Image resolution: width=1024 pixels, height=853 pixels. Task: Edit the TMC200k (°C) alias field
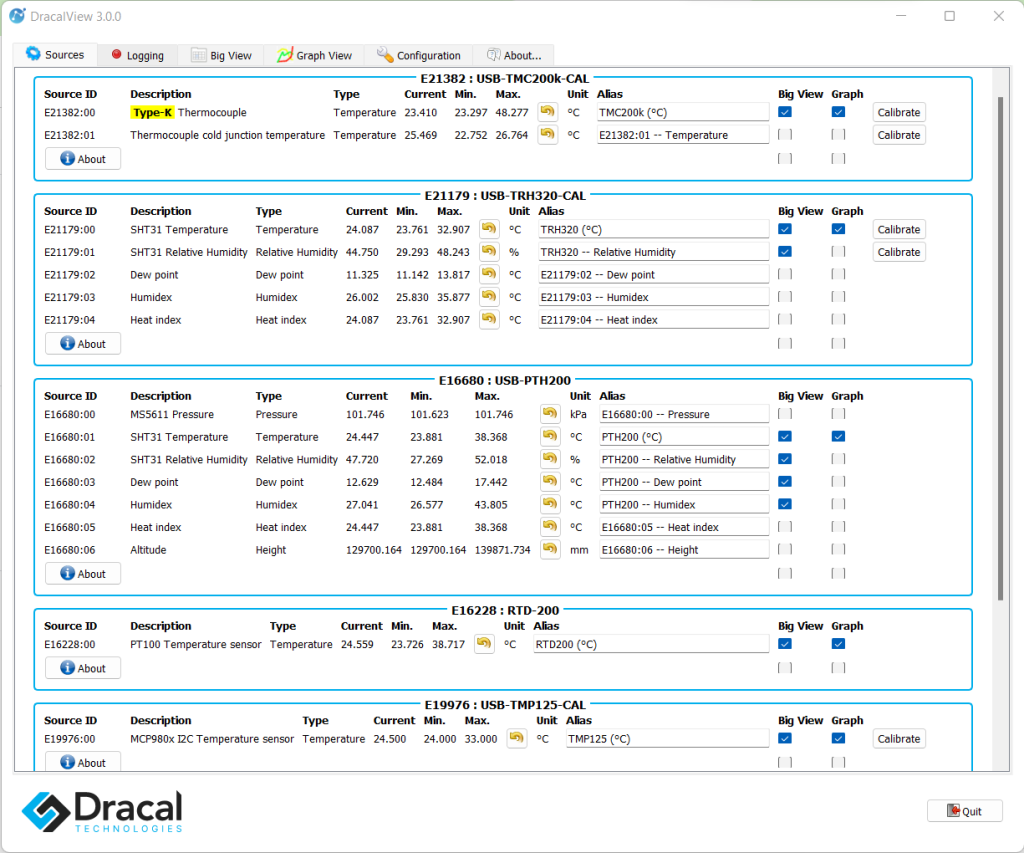coord(682,112)
